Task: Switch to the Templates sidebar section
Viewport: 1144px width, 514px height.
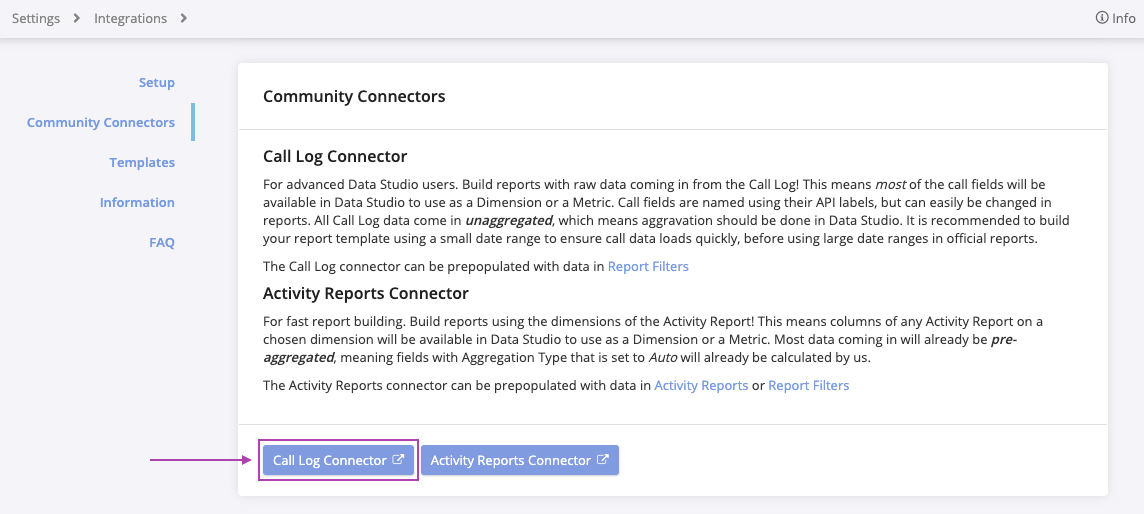Action: coord(142,162)
